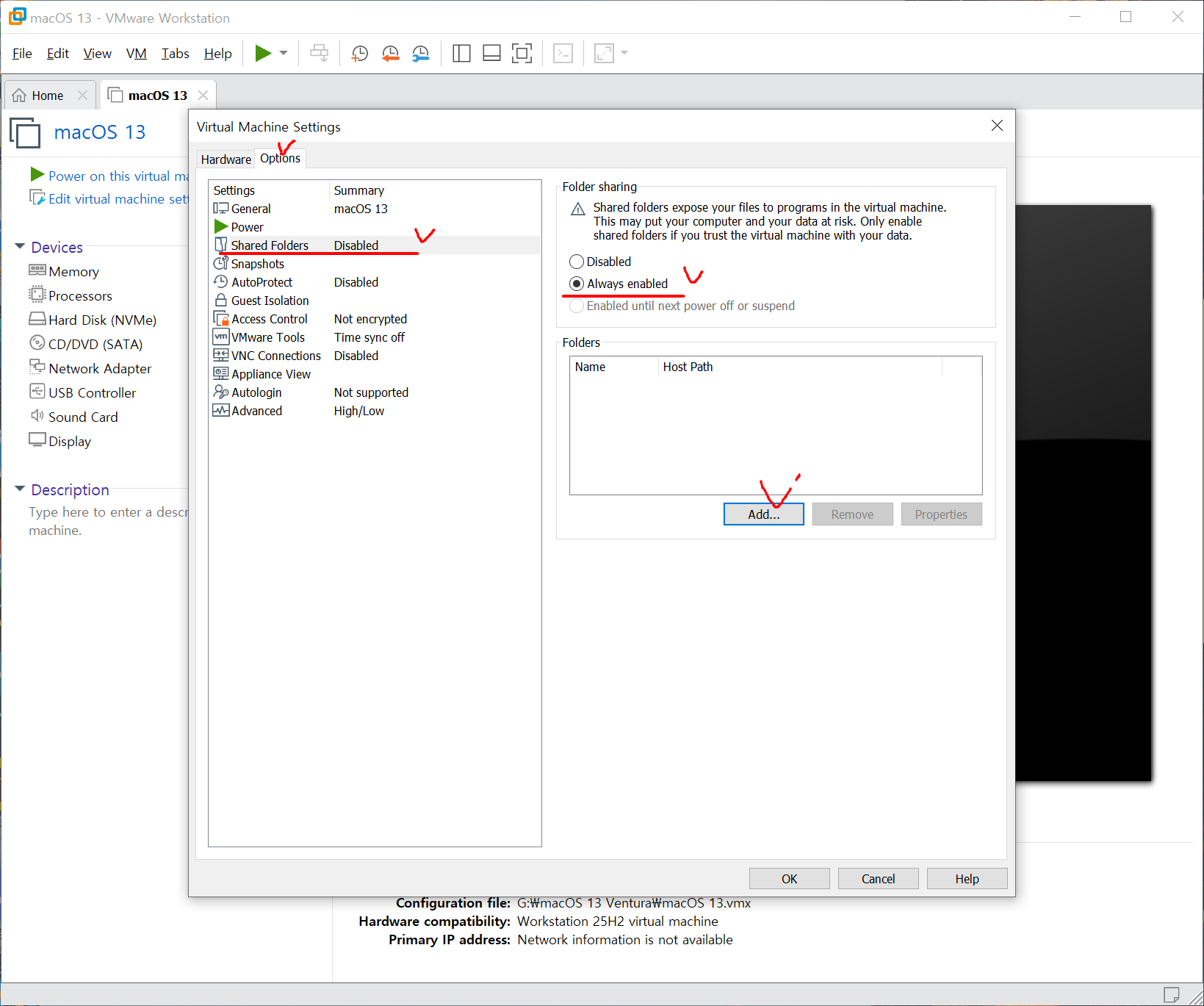Open the Edit menu
Image resolution: width=1204 pixels, height=1006 pixels.
pyautogui.click(x=57, y=54)
